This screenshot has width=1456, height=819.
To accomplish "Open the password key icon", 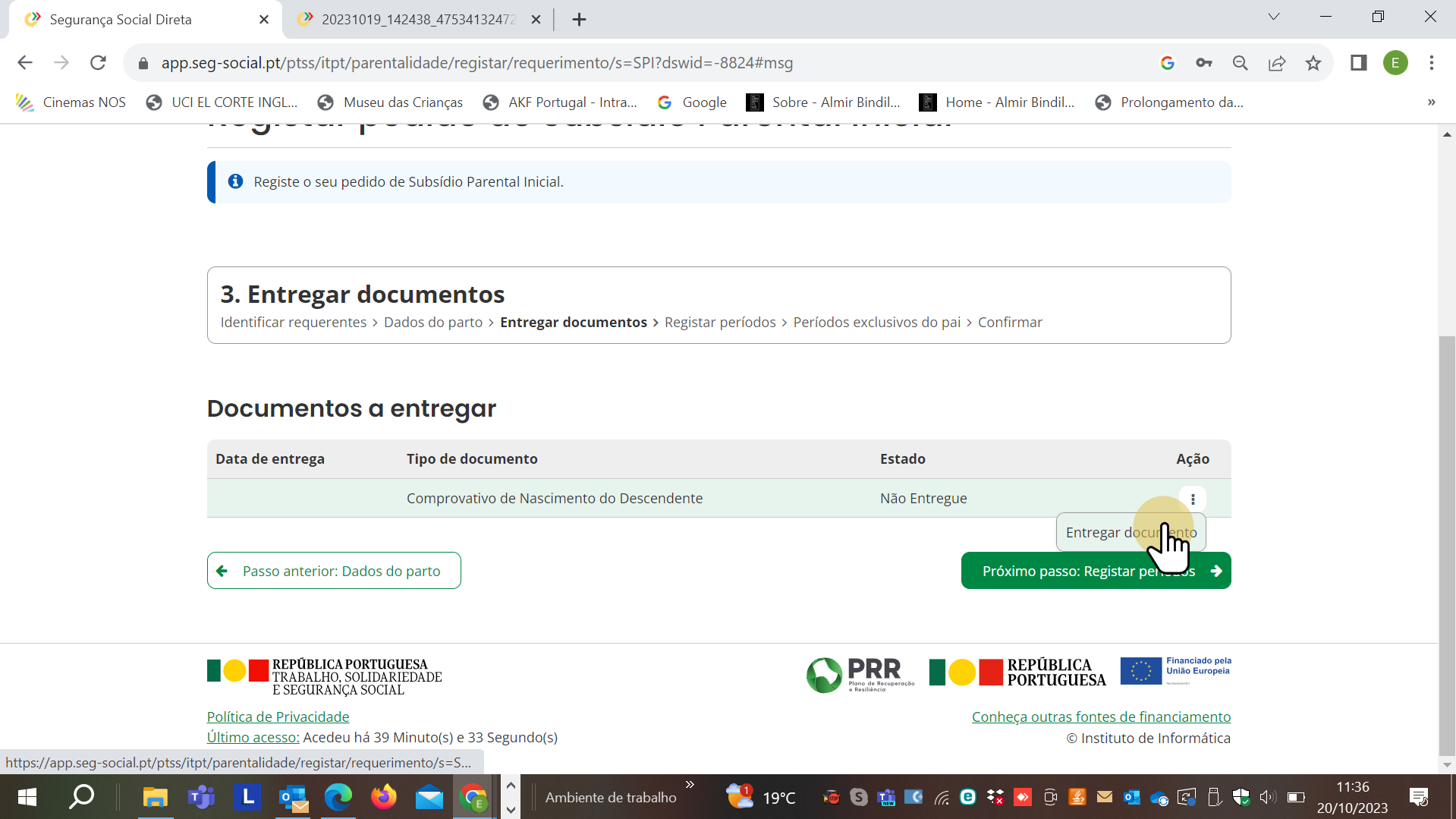I will click(x=1204, y=63).
